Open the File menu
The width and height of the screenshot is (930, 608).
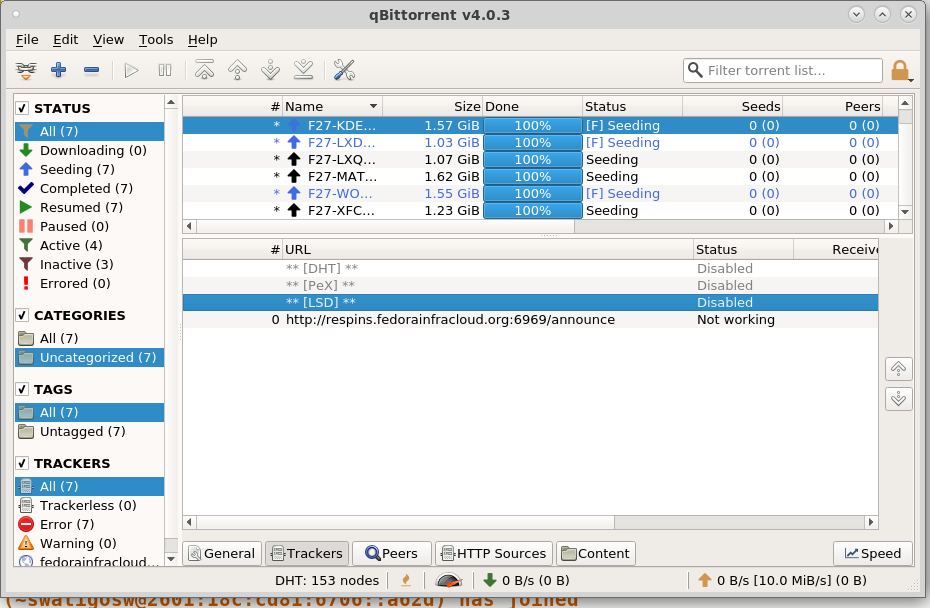[x=27, y=40]
